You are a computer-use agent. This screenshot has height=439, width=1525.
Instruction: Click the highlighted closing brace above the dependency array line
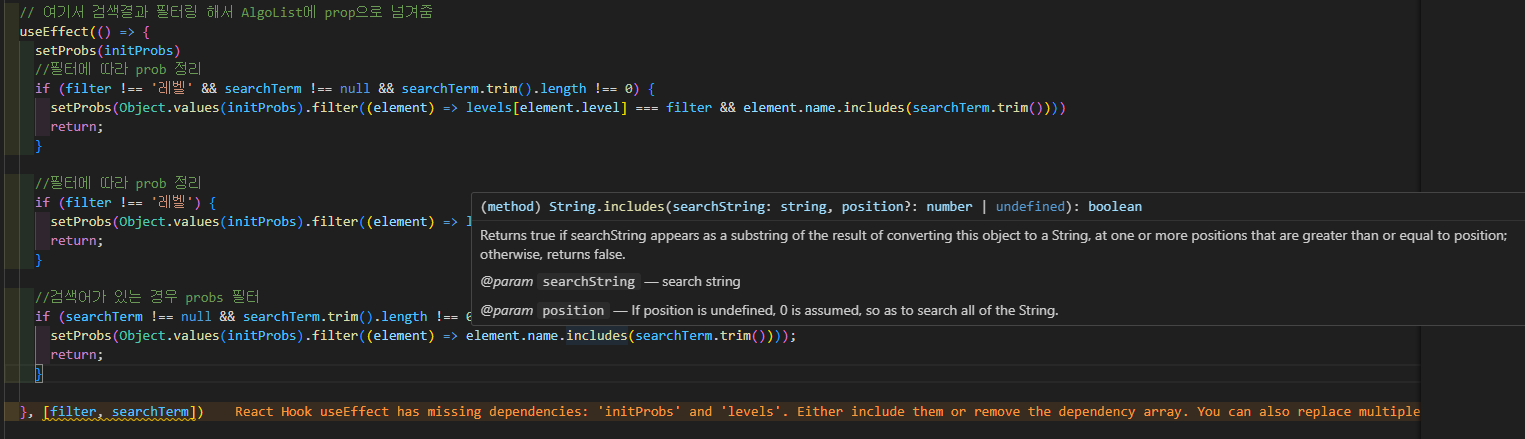39,374
